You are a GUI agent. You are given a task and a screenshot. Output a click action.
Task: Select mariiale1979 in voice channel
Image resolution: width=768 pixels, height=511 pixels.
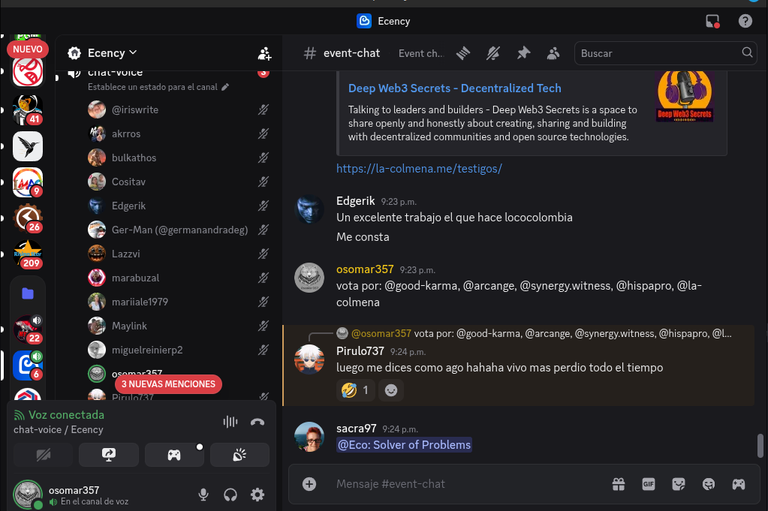[x=178, y=302]
